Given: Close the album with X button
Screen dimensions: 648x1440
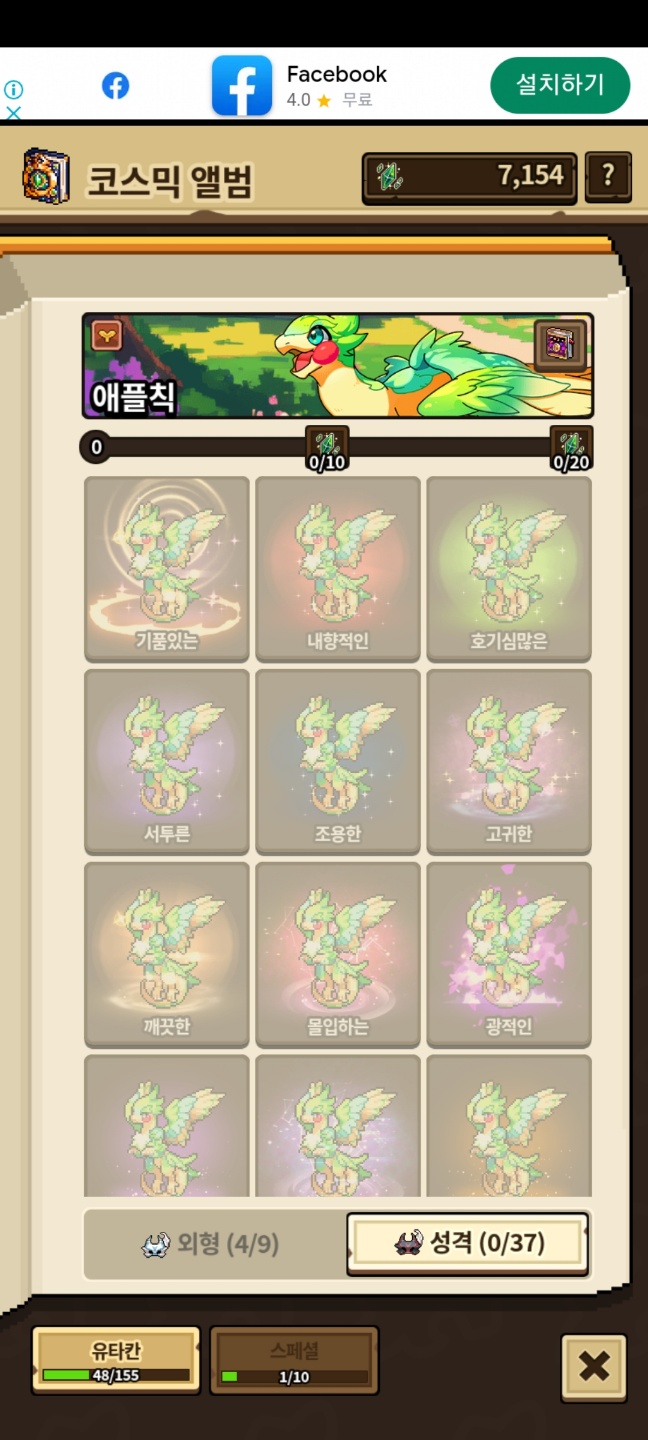Looking at the screenshot, I should coord(594,1367).
